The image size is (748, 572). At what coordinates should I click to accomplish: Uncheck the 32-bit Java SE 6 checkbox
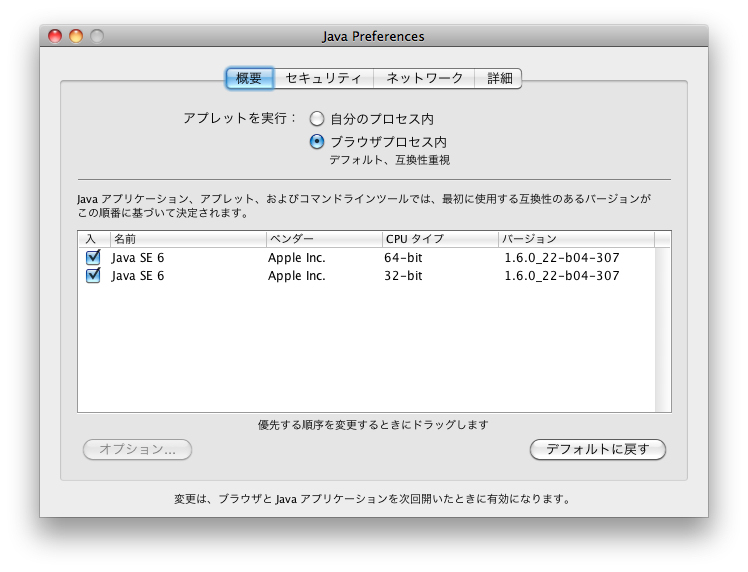pyautogui.click(x=93, y=276)
